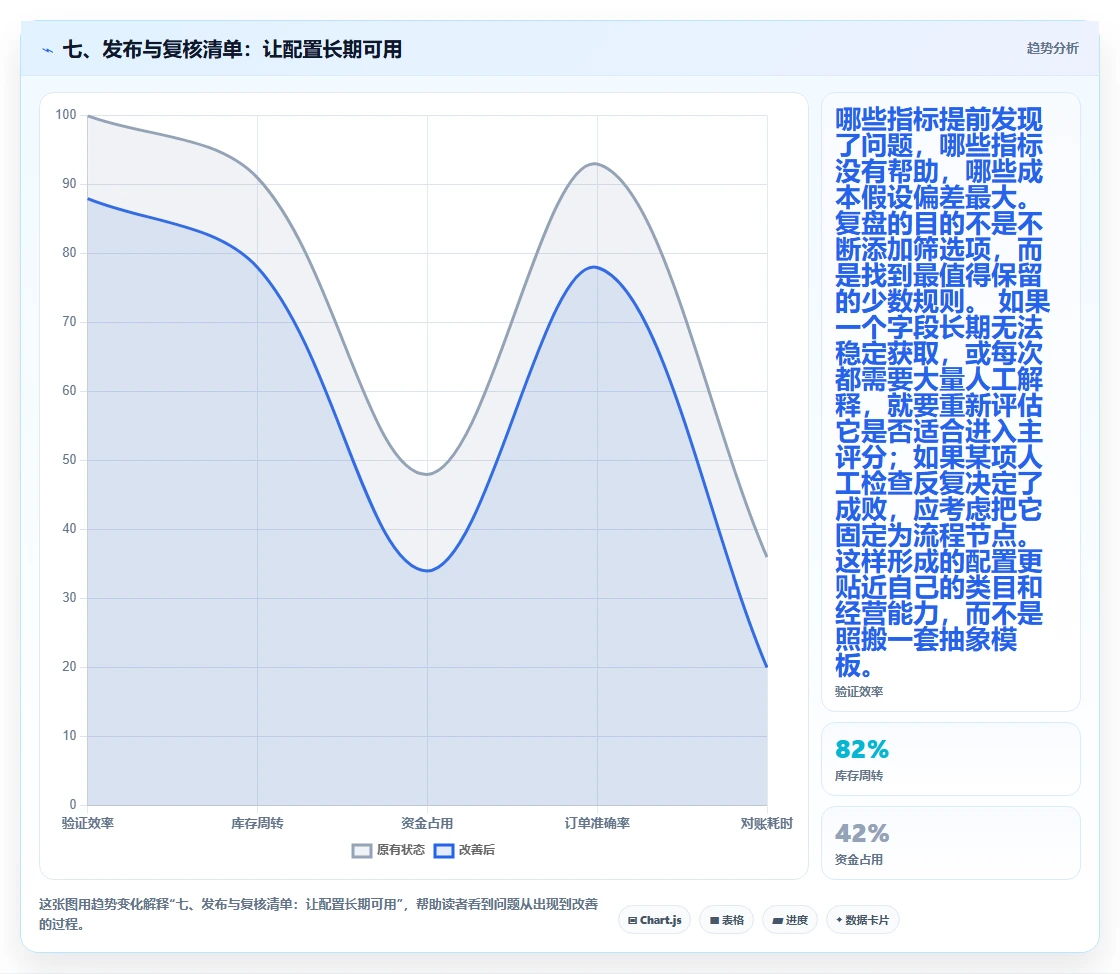This screenshot has height=974, width=1120.
Task: Click the 趋势分析 label in header
Action: point(1052,48)
